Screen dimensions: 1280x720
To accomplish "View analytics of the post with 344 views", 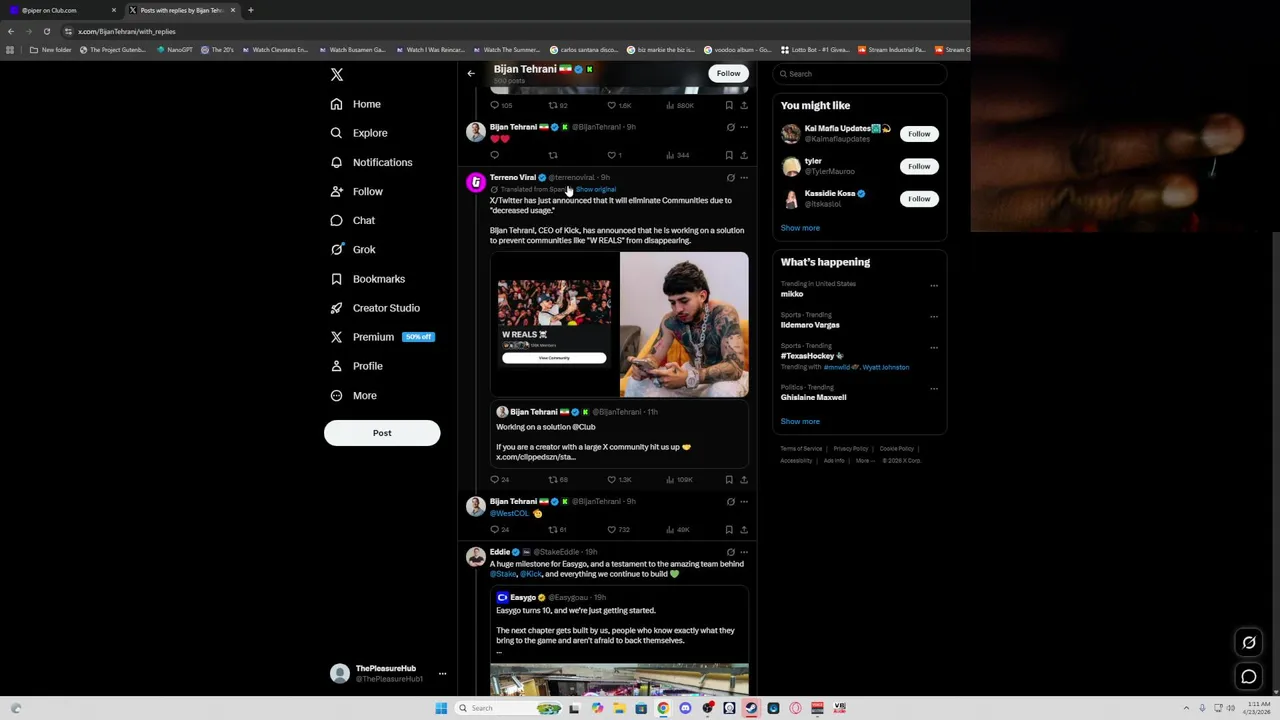I will tap(677, 155).
